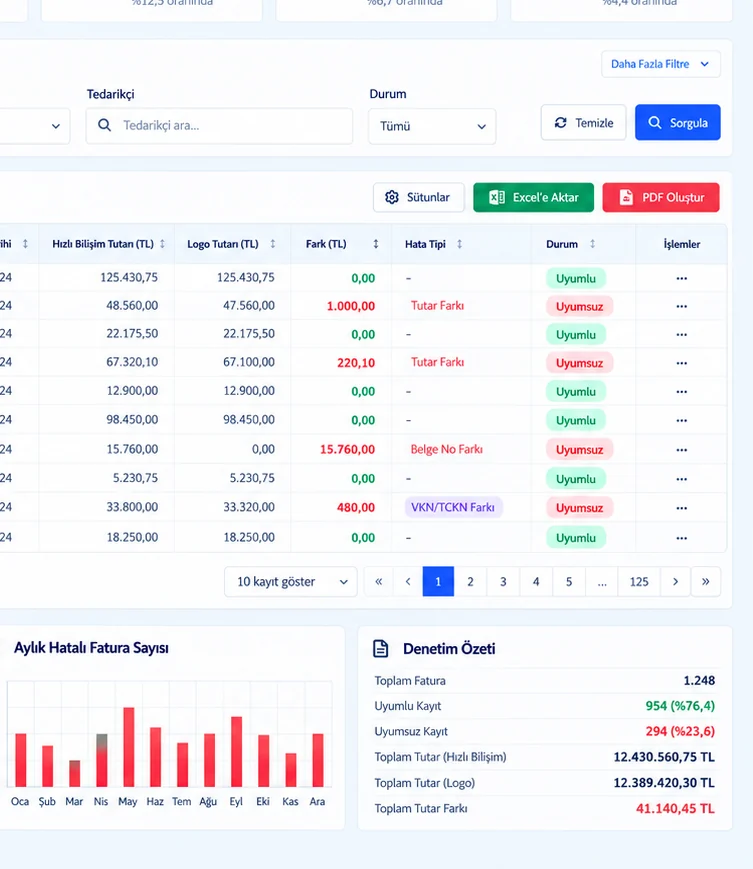753x869 pixels.
Task: Click the Temizle button
Action: click(583, 122)
